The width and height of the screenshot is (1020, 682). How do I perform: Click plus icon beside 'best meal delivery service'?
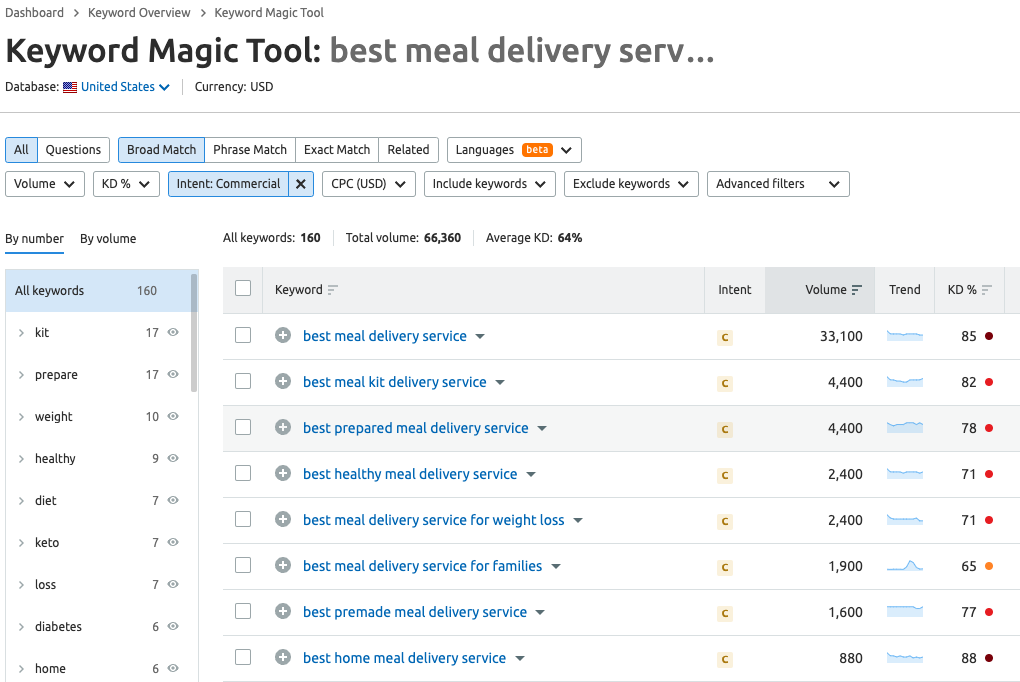pyautogui.click(x=283, y=336)
